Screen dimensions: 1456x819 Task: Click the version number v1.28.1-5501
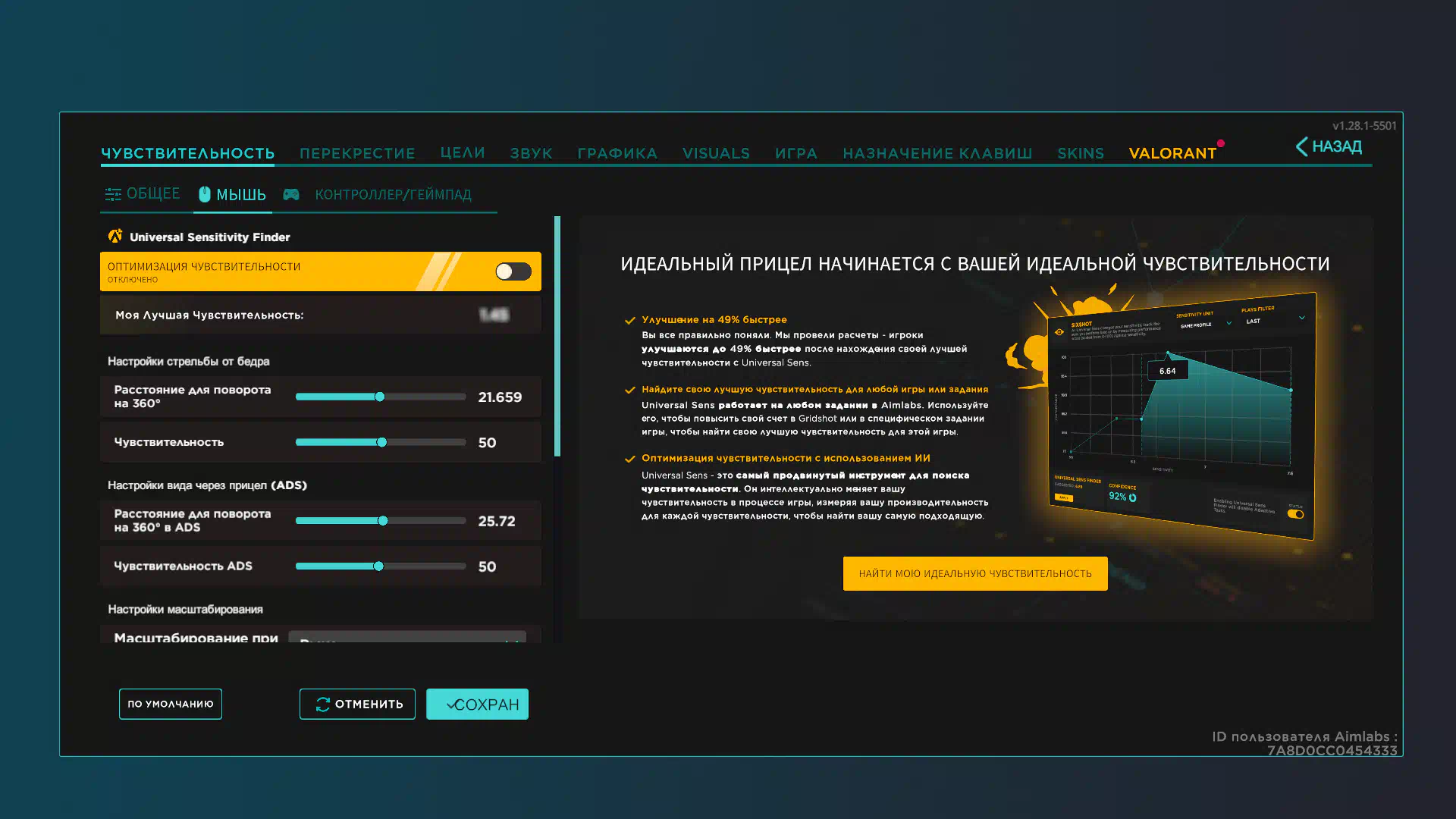coord(1364,126)
